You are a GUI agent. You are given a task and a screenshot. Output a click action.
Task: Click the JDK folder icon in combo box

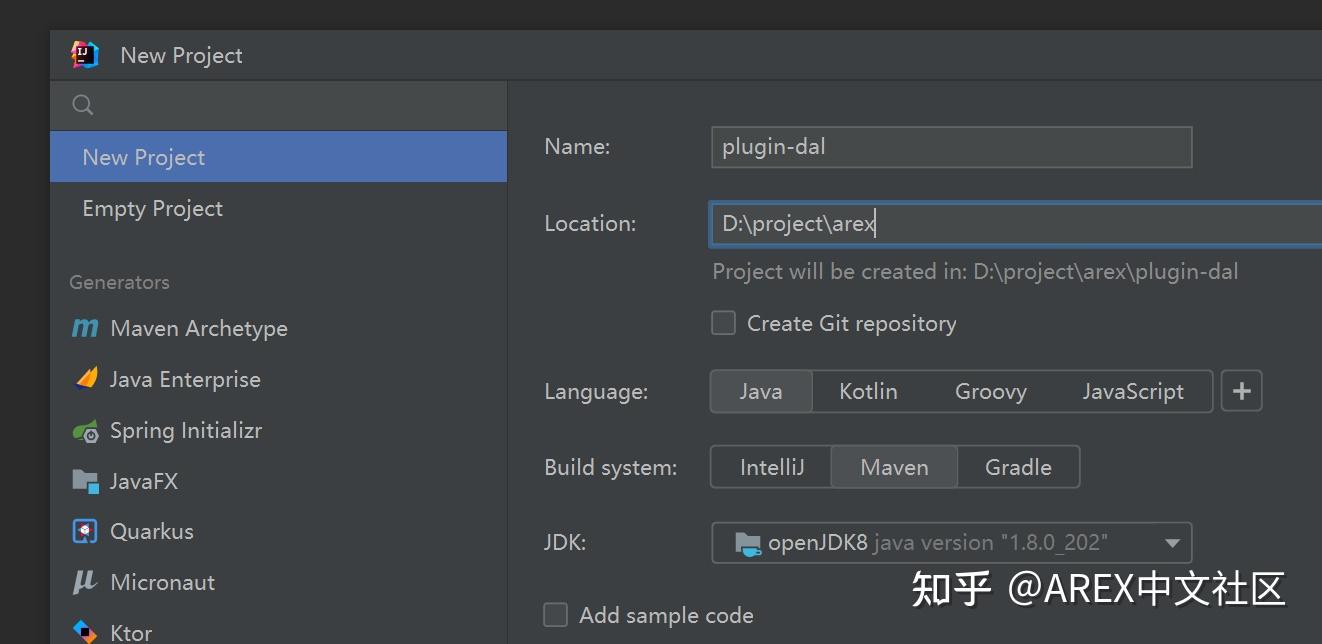point(748,543)
